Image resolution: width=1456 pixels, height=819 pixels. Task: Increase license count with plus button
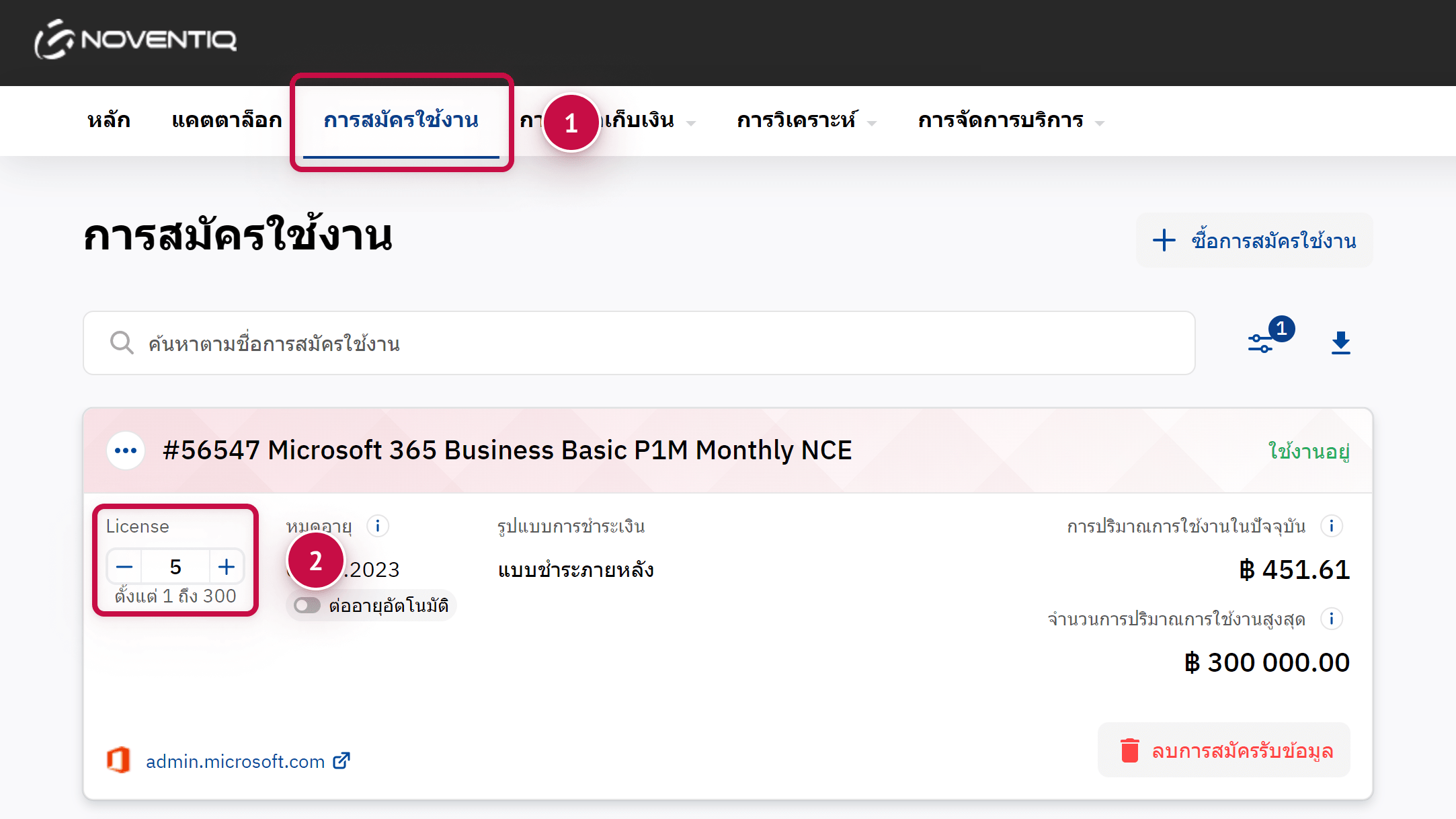(x=227, y=567)
